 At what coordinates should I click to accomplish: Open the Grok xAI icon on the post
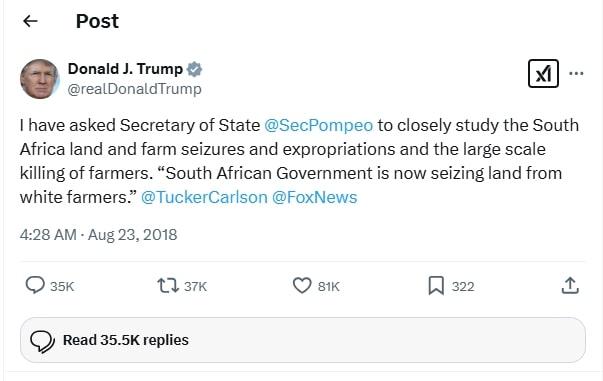click(543, 73)
